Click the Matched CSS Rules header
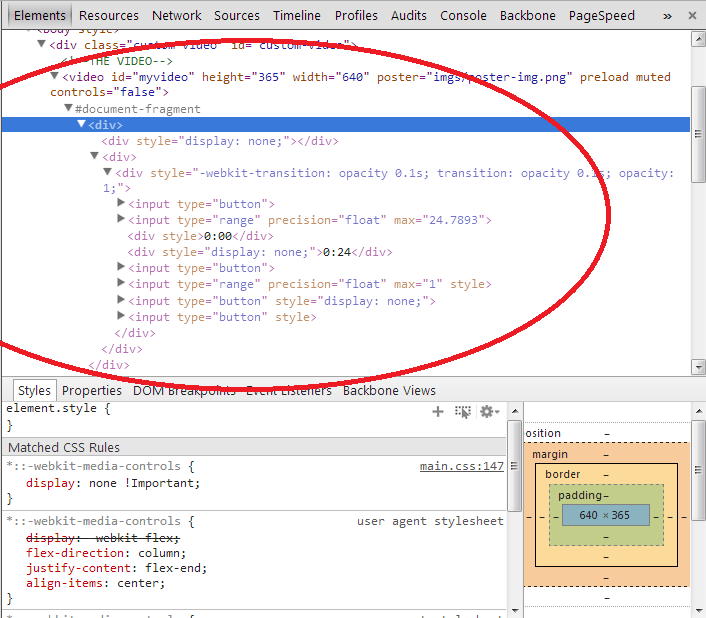 pyautogui.click(x=64, y=447)
